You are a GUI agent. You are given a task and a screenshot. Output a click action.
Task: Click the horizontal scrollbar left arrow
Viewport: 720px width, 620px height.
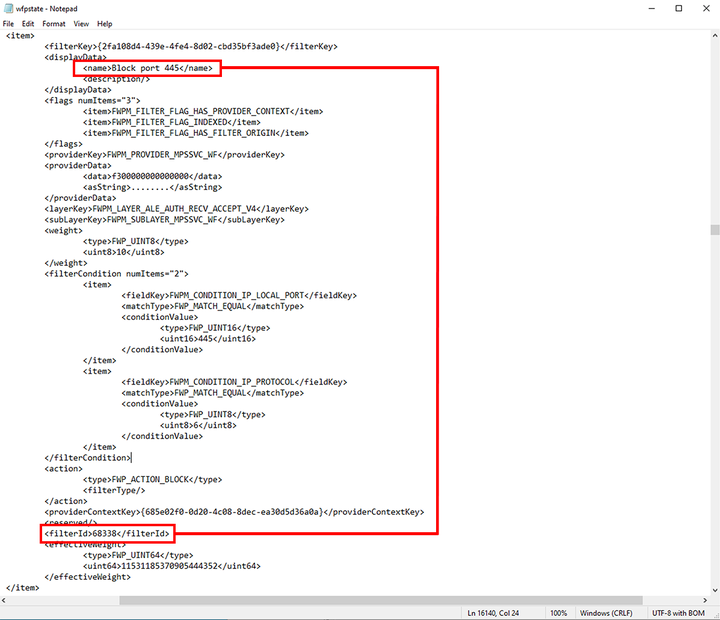[x=4, y=600]
